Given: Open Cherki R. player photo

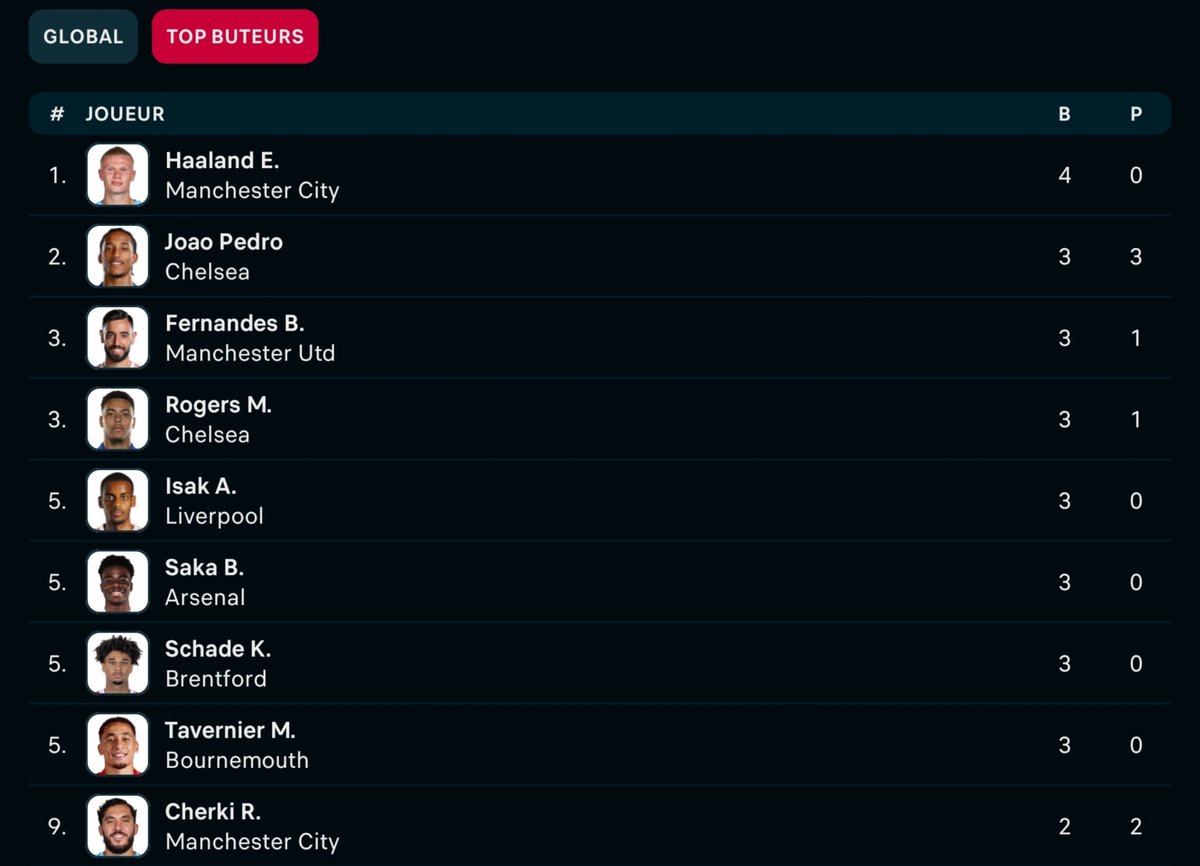Looking at the screenshot, I should [118, 827].
